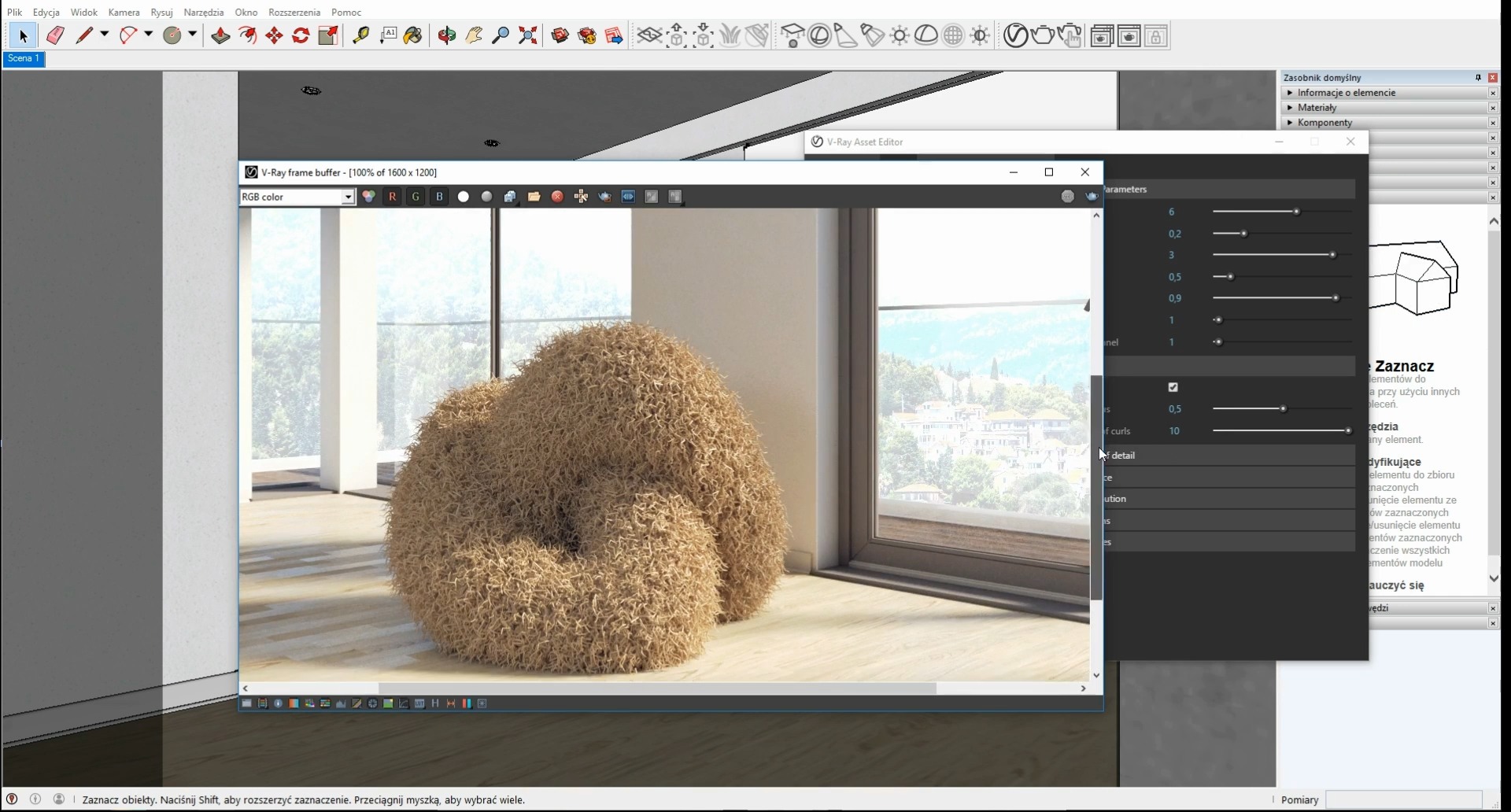Viewport: 1511px width, 812px height.
Task: Start V-Ray render teapot icon
Action: pos(1043,35)
